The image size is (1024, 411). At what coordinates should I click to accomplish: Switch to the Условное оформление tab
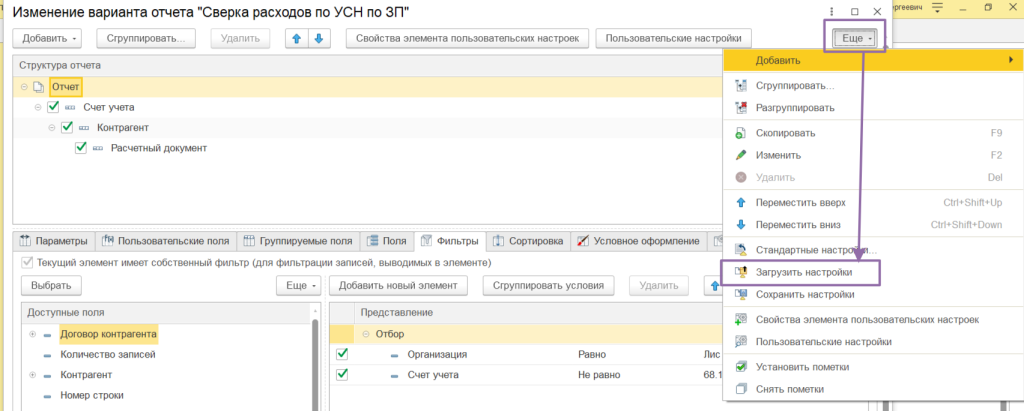pos(639,241)
